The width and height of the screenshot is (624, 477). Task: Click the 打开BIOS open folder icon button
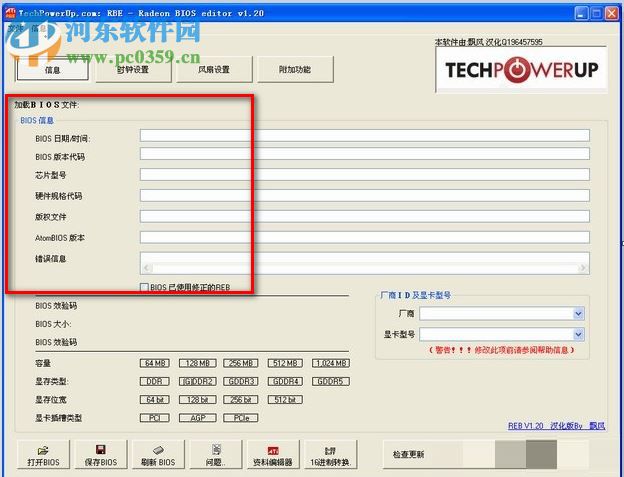43,454
